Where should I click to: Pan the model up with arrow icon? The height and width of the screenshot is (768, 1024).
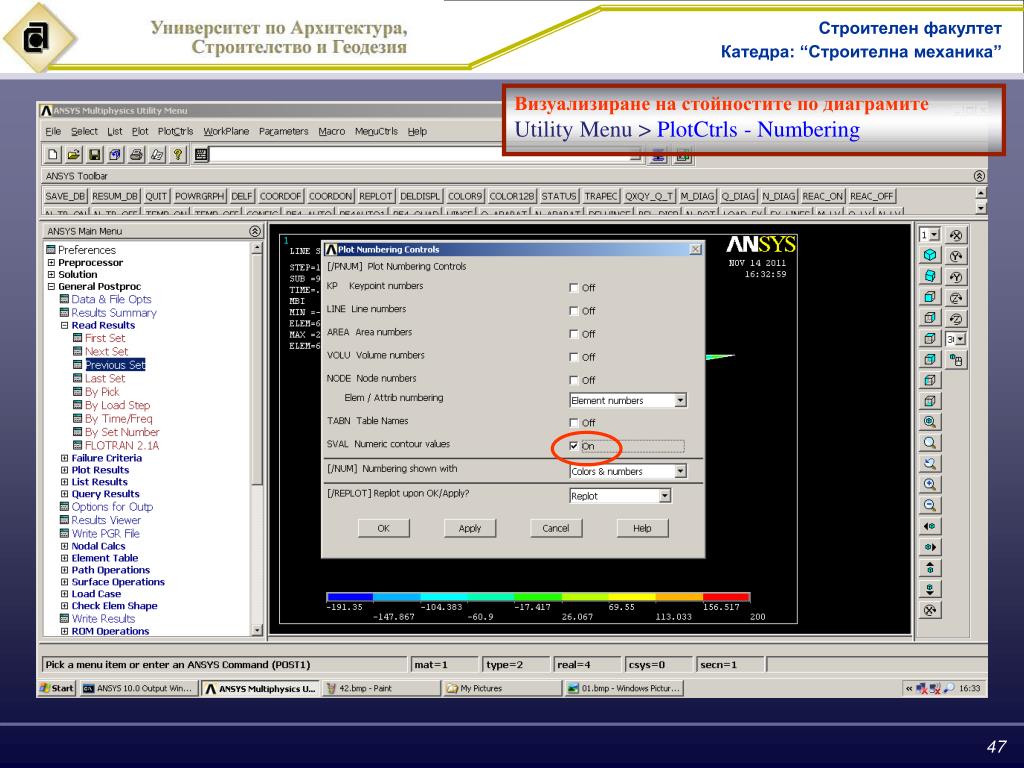[x=930, y=568]
